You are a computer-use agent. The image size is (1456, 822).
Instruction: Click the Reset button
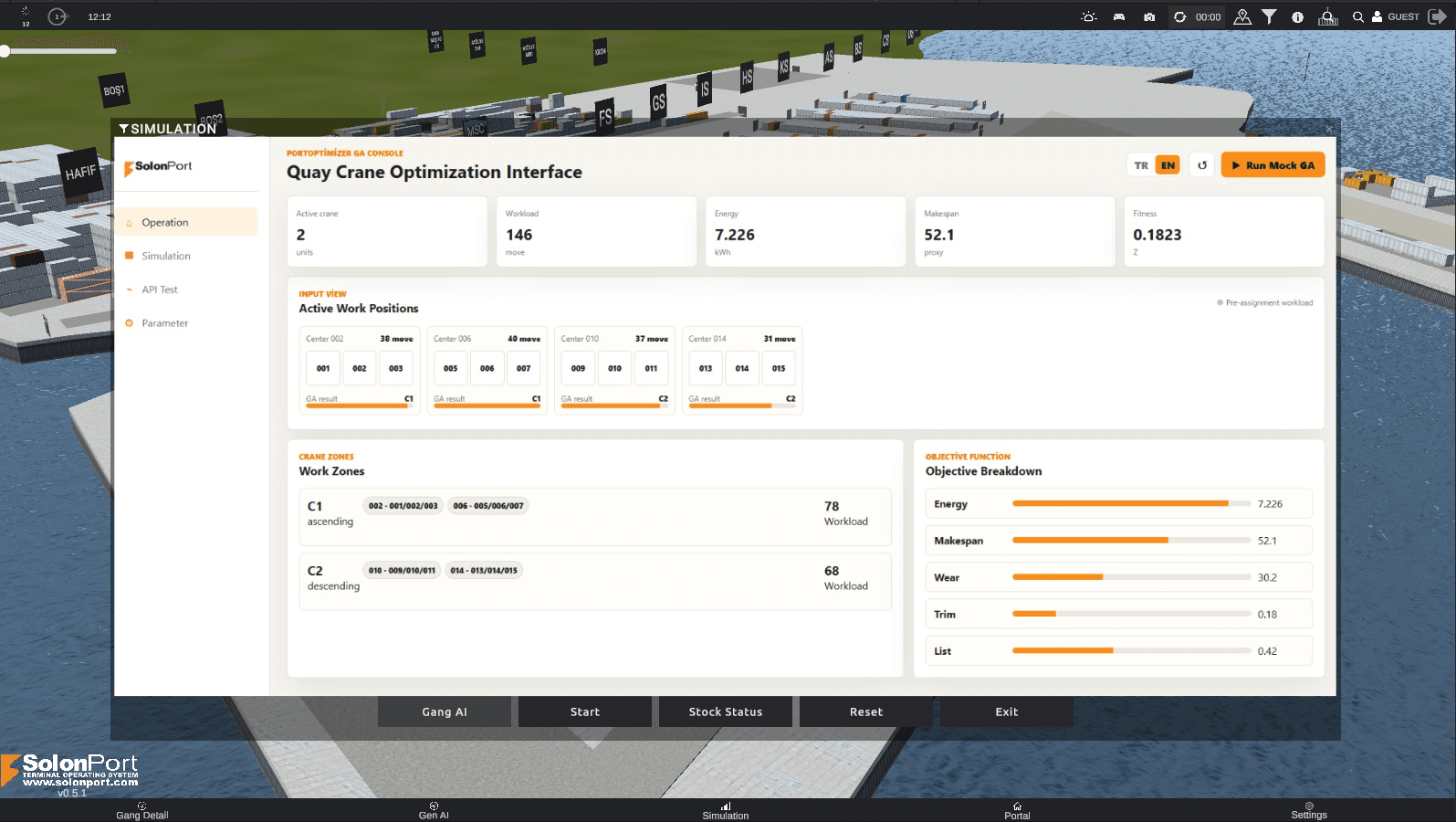point(866,711)
